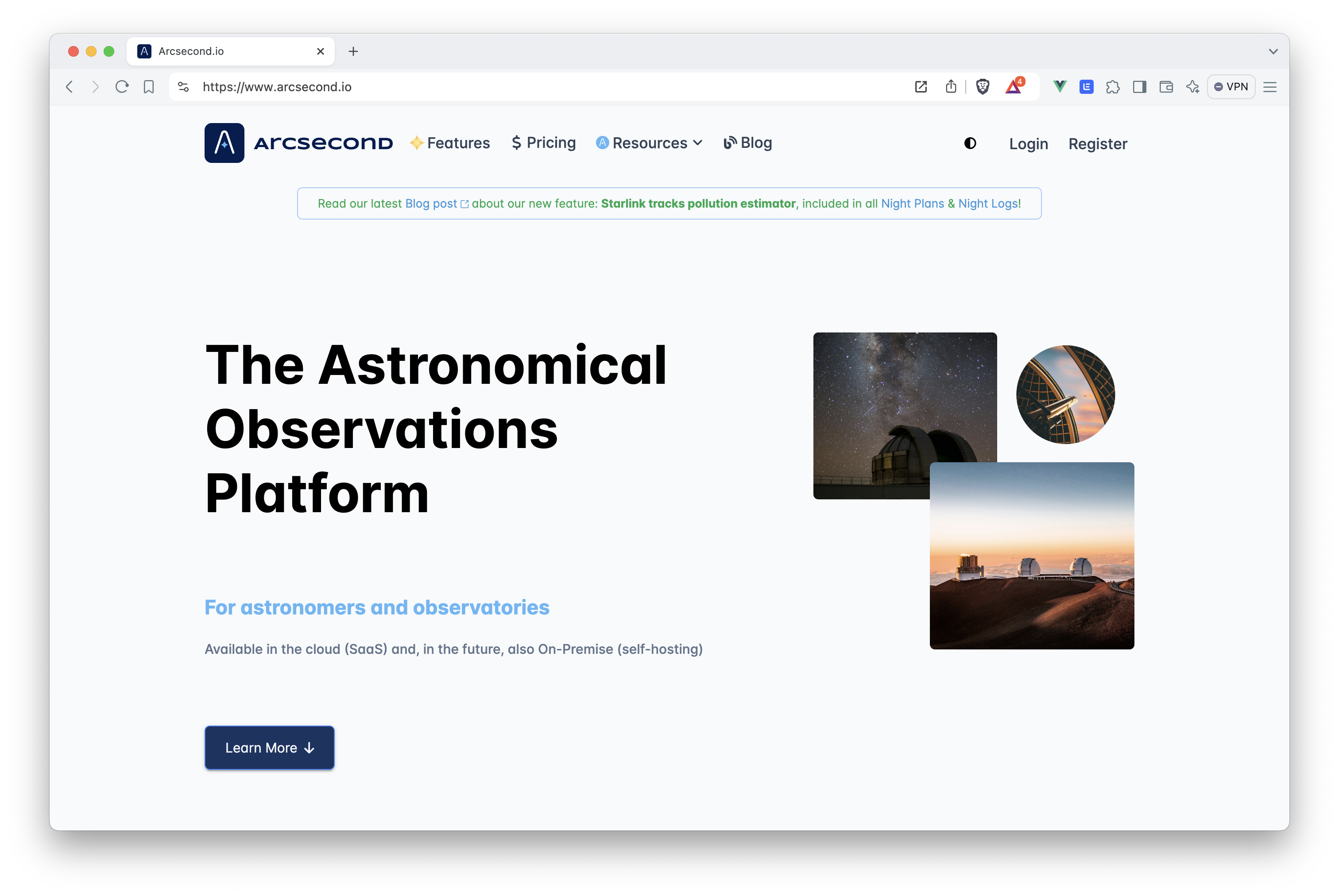Click the Vue devtools extension icon
1339x896 pixels.
pyautogui.click(x=1060, y=87)
